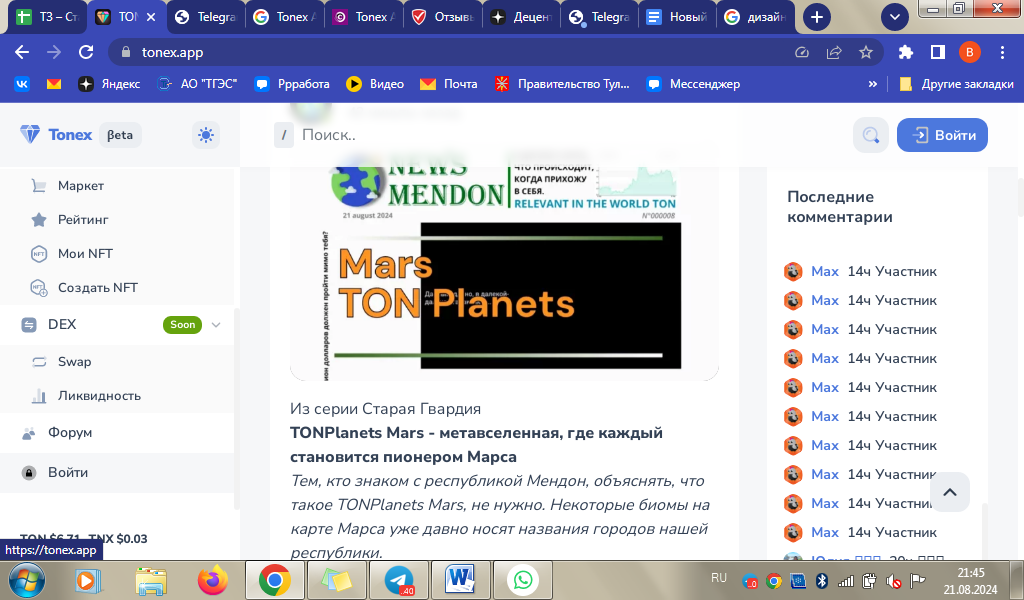Open Рейтинг star icon in sidebar
Screen dimensions: 1024x600
39,220
